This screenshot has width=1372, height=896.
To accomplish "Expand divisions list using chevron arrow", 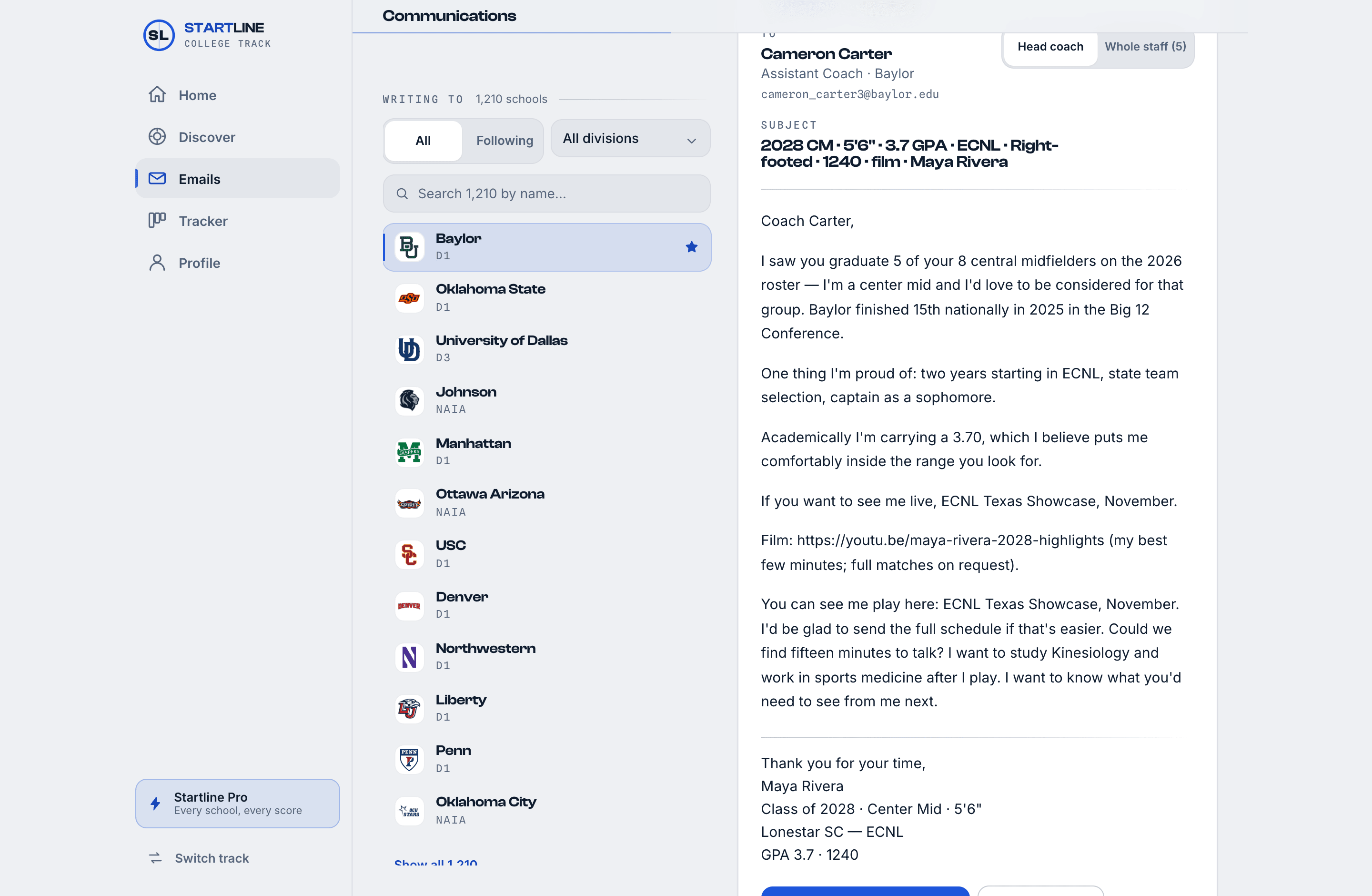I will [x=691, y=141].
